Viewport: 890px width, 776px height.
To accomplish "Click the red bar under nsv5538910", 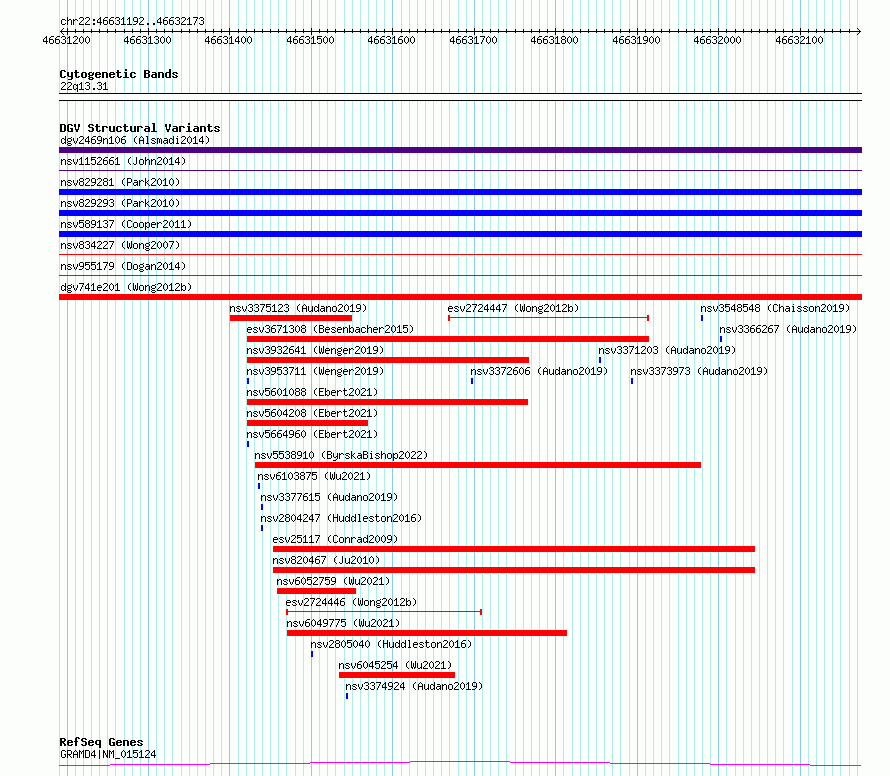I will coord(478,465).
